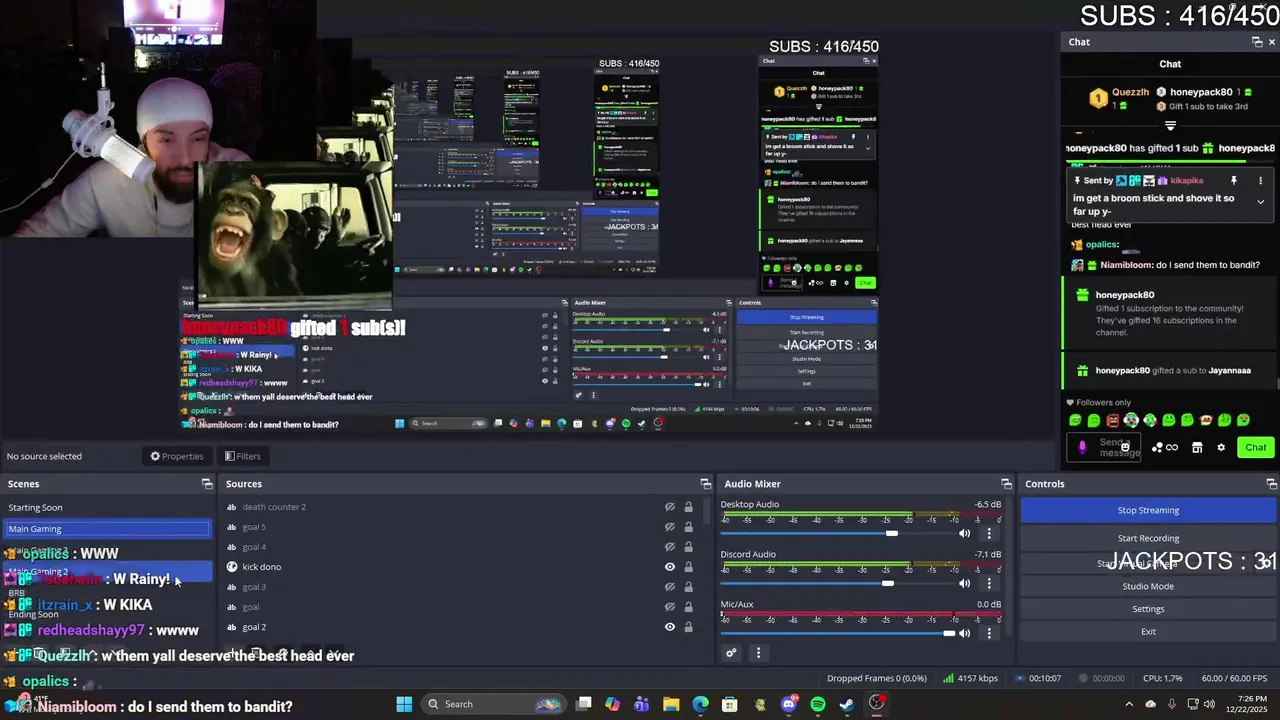Screen dimensions: 1280x720
Task: Open Audio Mixer panel three-dot menu at bottom
Action: [x=758, y=653]
